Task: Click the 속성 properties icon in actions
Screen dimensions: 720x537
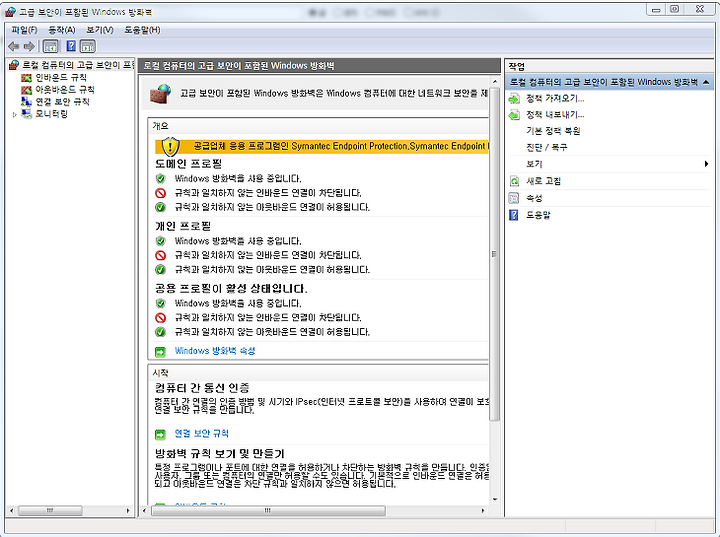Action: (x=514, y=198)
